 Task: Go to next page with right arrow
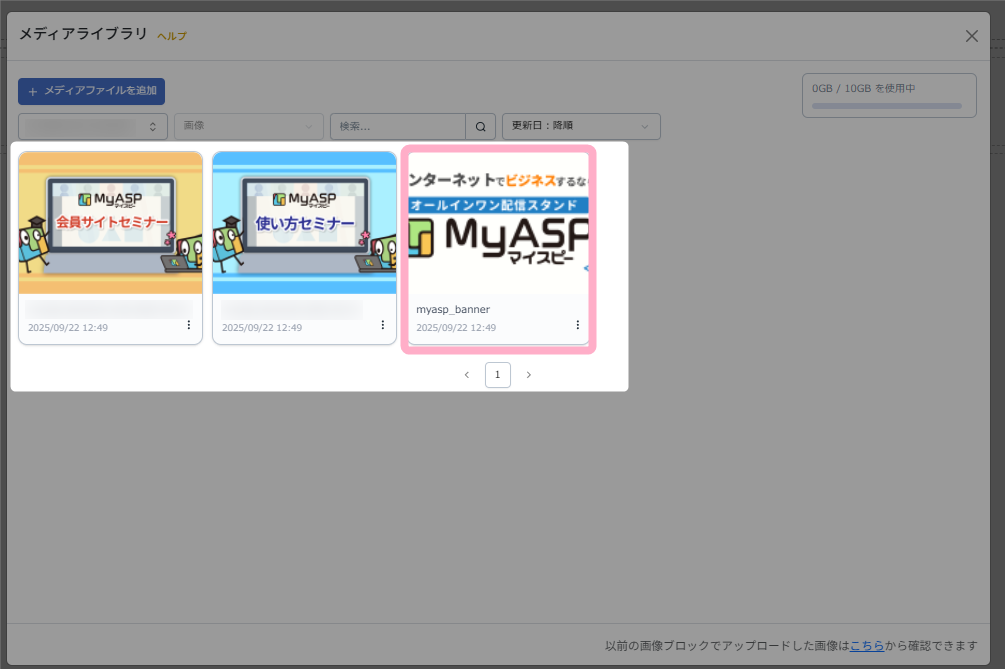click(529, 375)
